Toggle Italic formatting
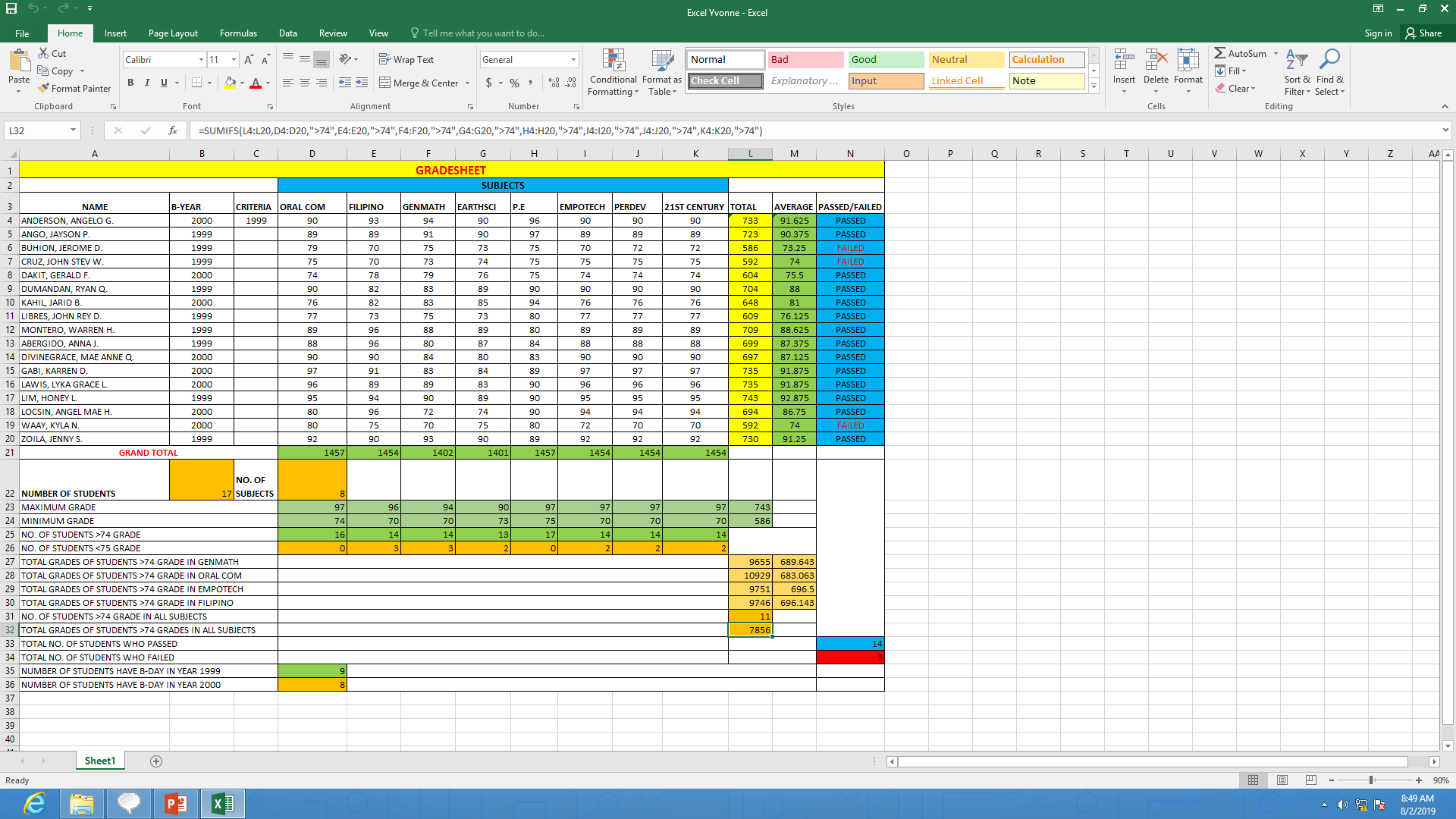1456x819 pixels. click(147, 83)
